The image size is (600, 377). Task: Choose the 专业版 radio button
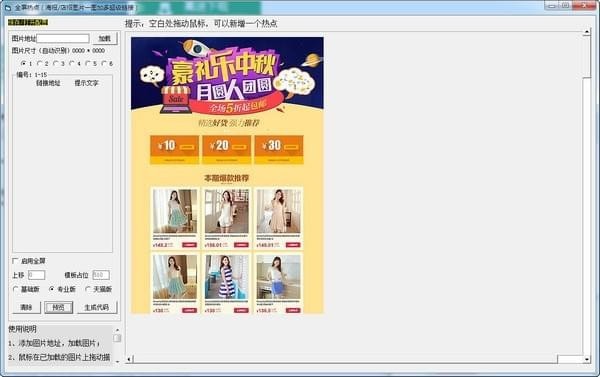pos(52,289)
